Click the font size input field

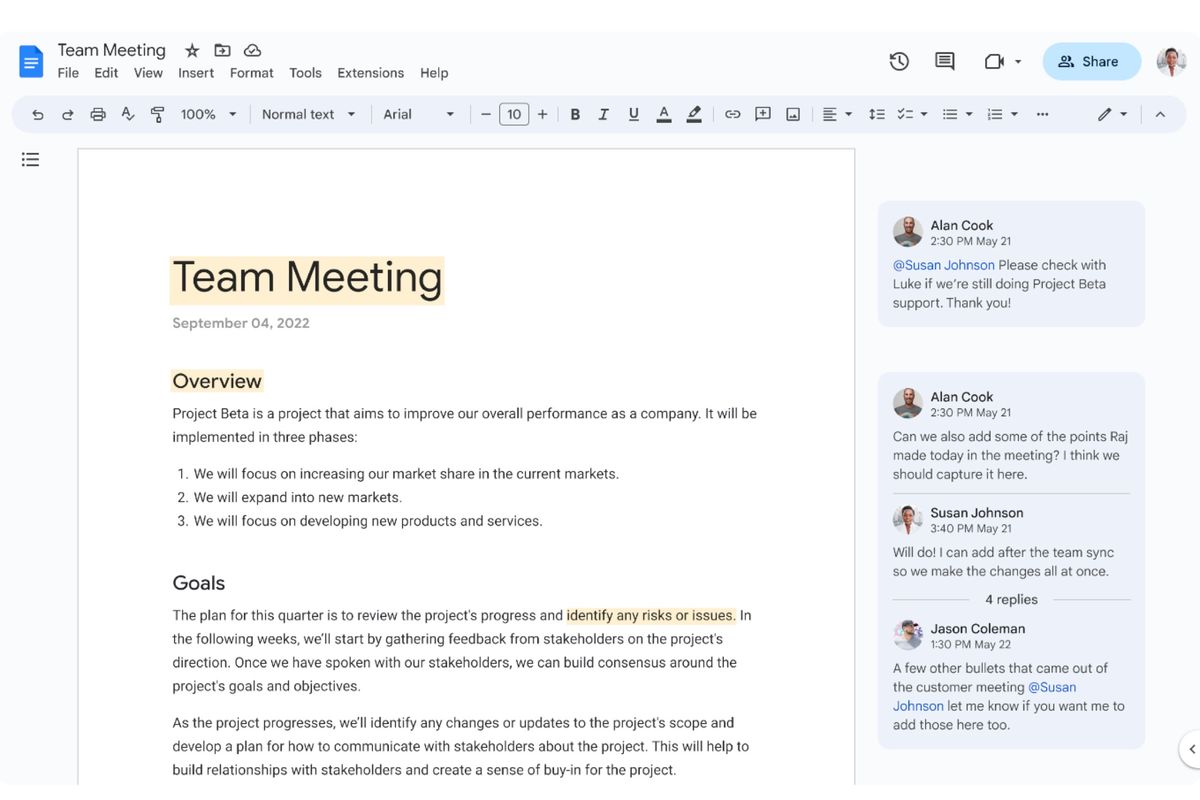(514, 115)
